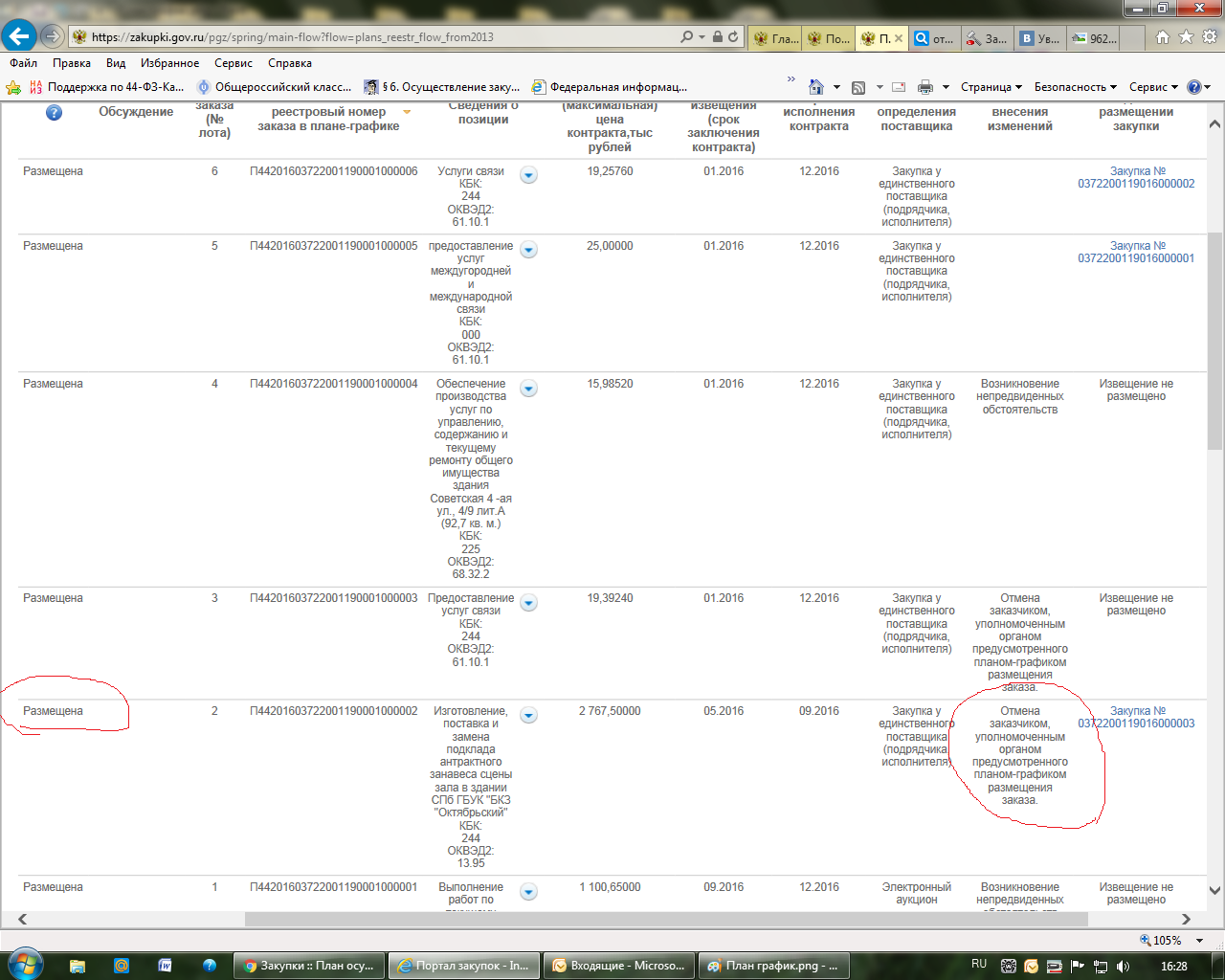The width and height of the screenshot is (1225, 980).
Task: Click the horizontal scrollbar left arrow
Action: pyautogui.click(x=22, y=919)
